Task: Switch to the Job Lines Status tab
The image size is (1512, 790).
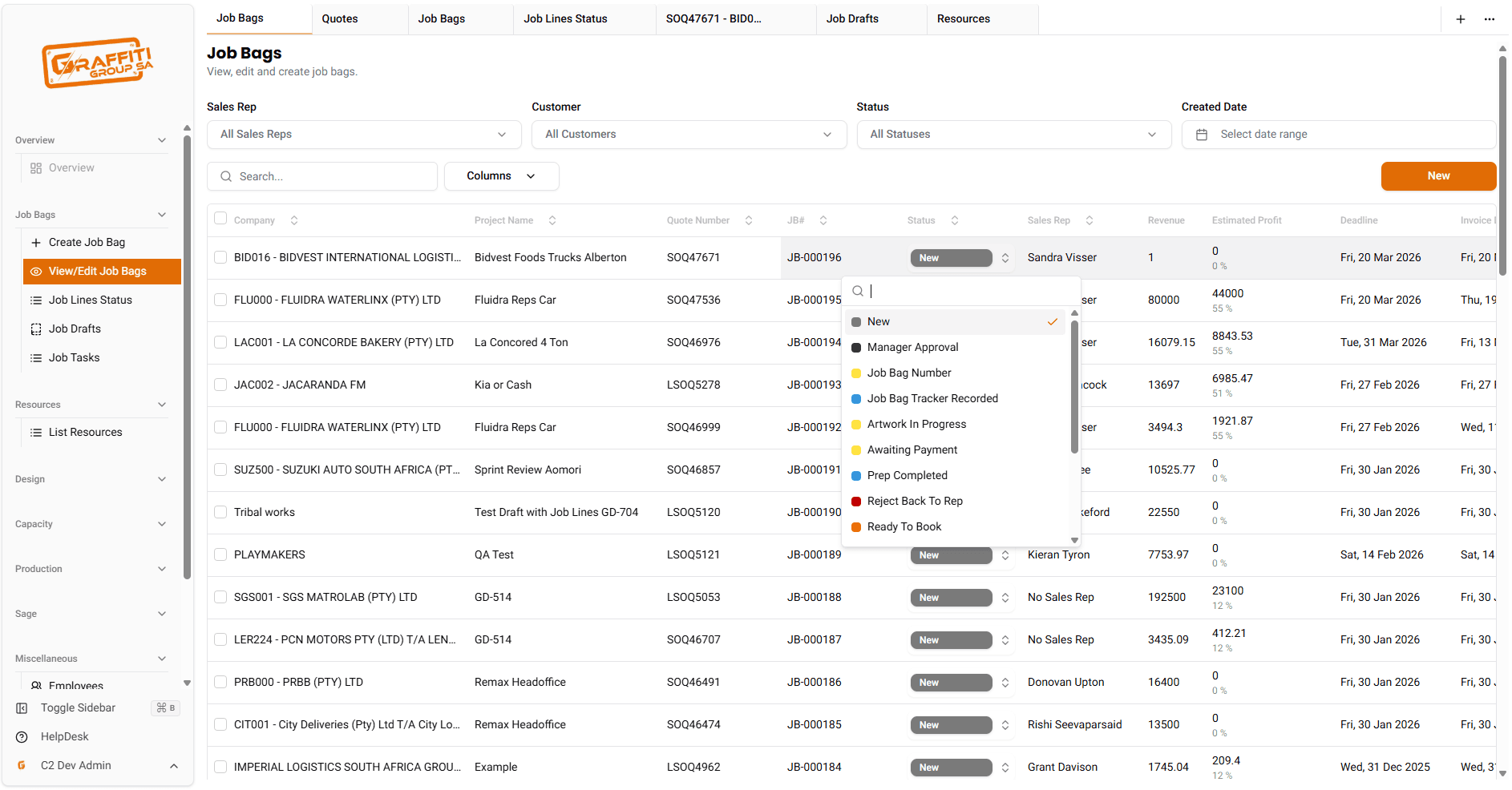Action: click(565, 18)
